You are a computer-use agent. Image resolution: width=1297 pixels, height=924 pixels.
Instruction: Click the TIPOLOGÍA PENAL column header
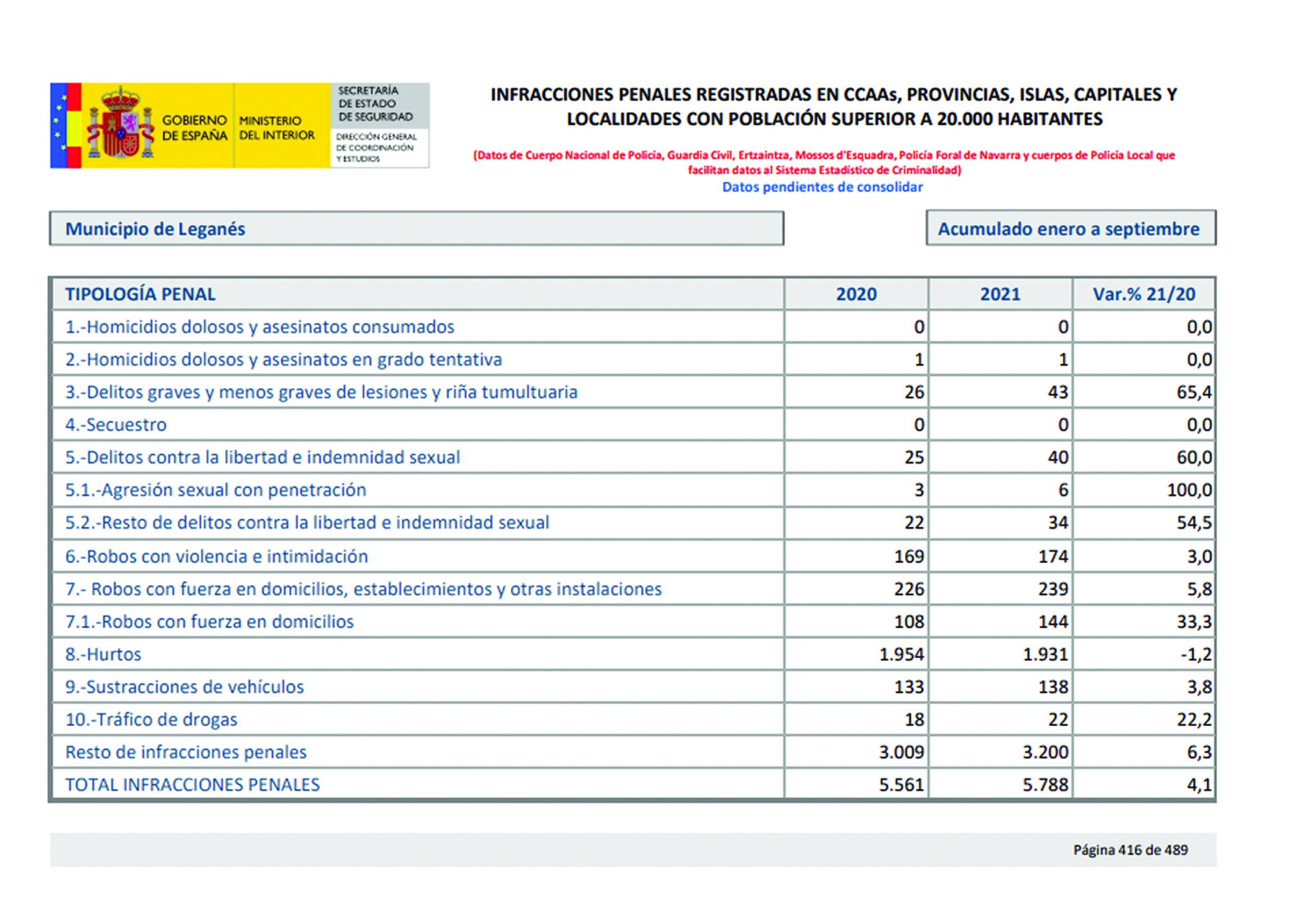(x=140, y=294)
